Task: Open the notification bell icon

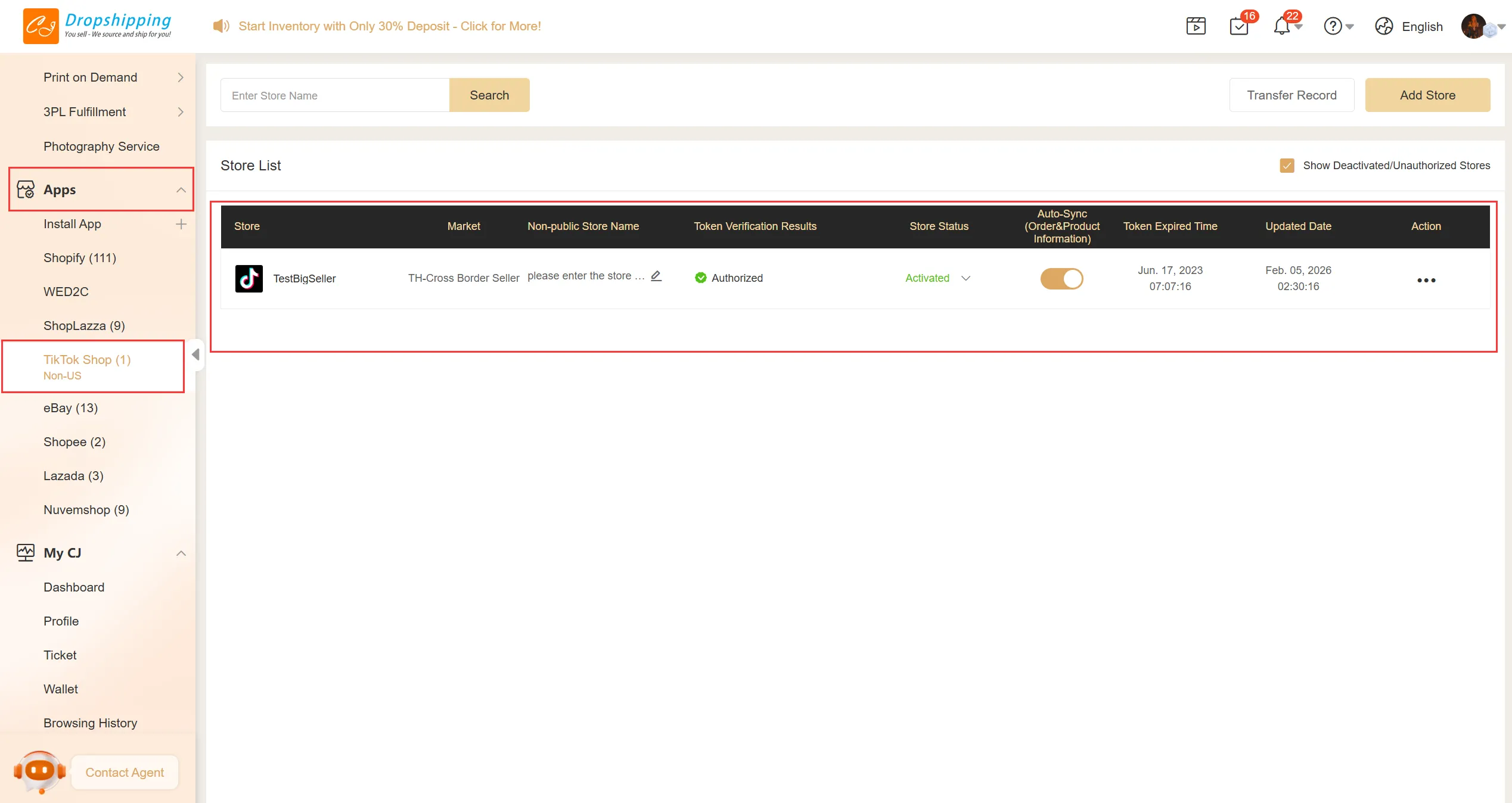Action: coord(1282,26)
